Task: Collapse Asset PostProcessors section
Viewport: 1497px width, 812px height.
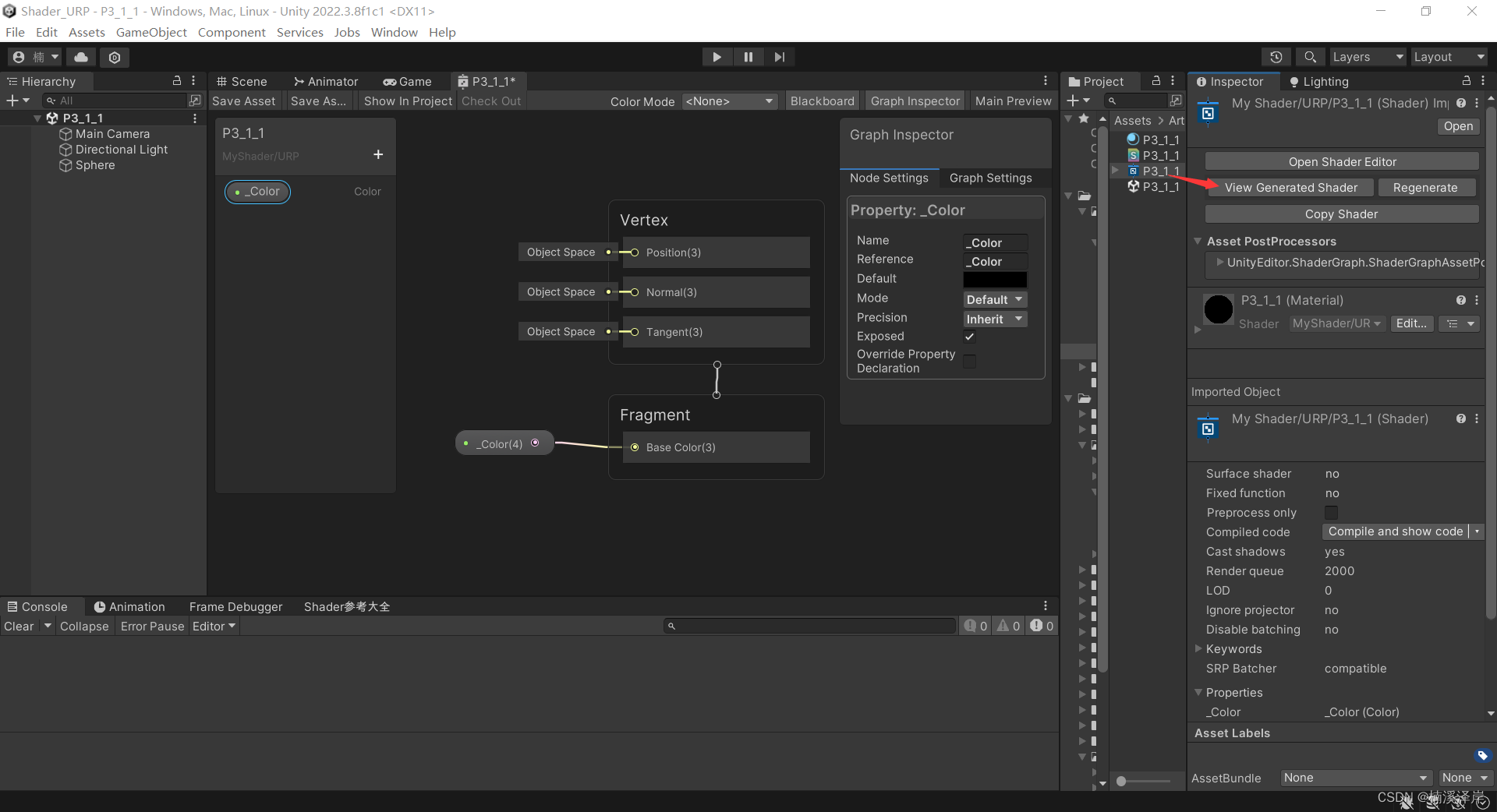Action: (1198, 241)
